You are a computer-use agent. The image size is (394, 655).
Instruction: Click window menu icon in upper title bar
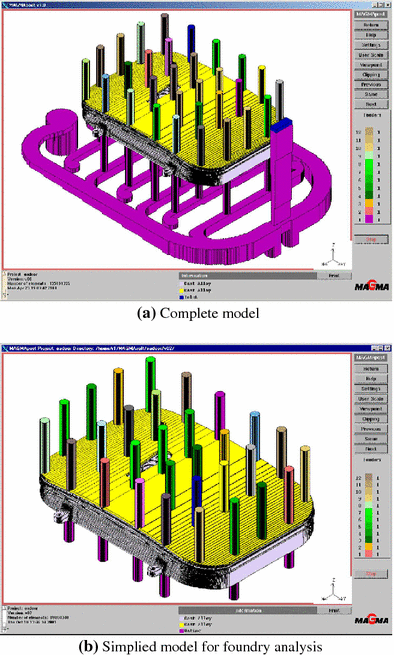tap(5, 5)
